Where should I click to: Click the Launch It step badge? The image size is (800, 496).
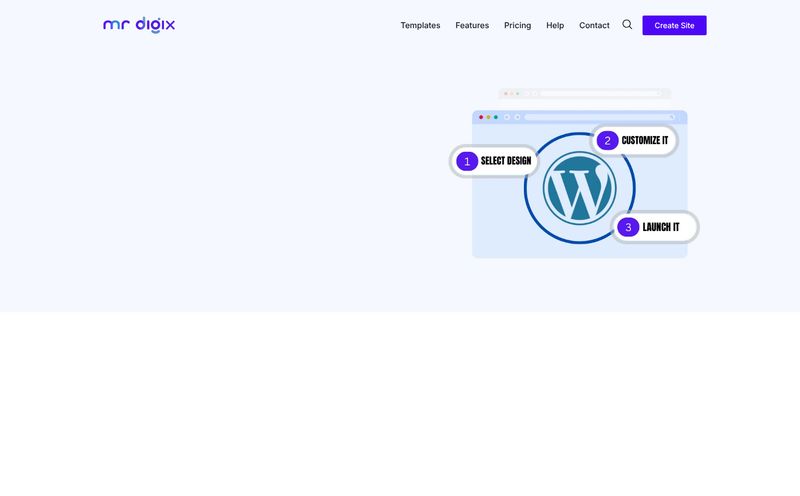pyautogui.click(x=655, y=227)
